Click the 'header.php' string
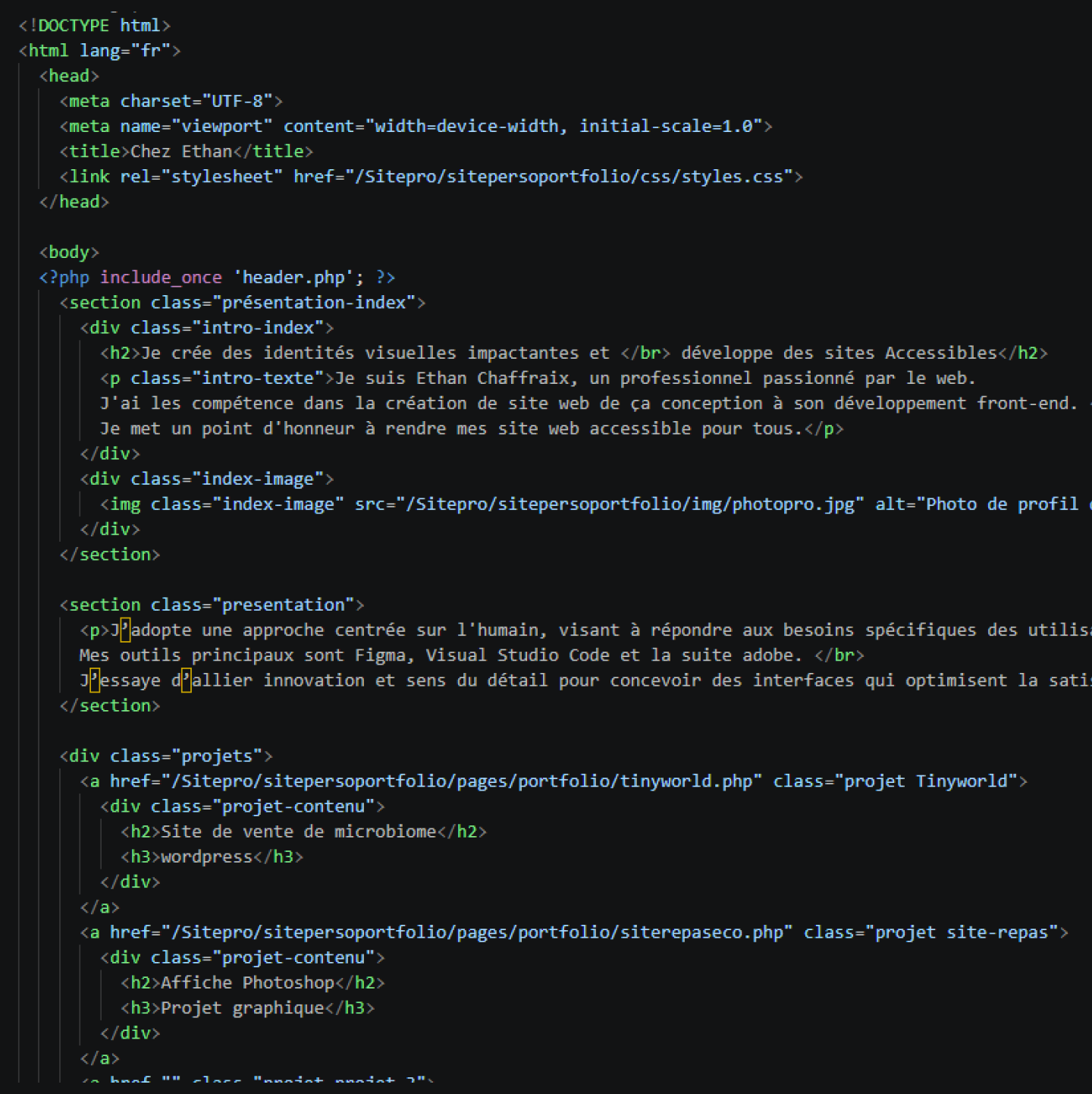1092x1094 pixels. (293, 277)
